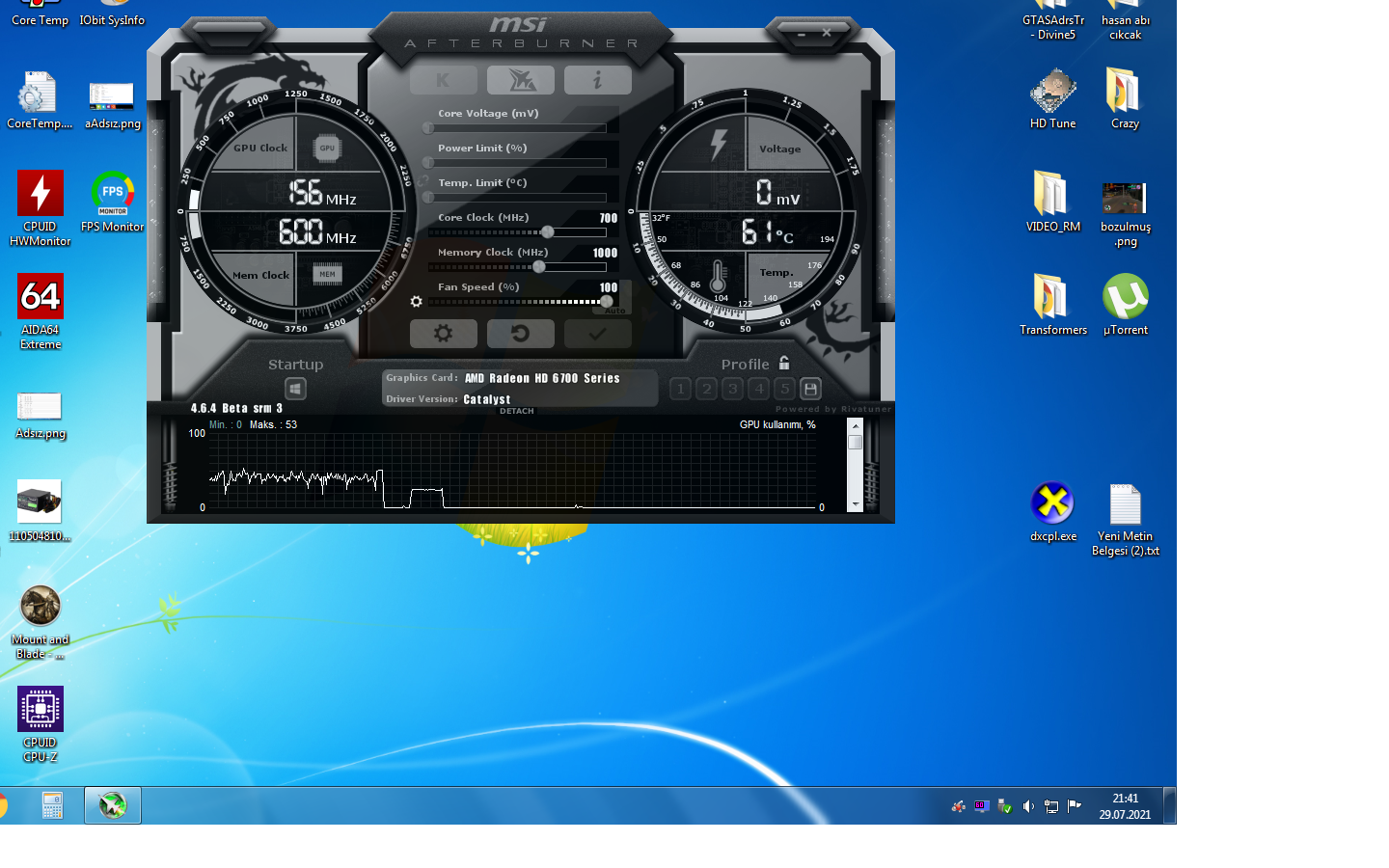The height and width of the screenshot is (868, 1389).
Task: Select the CPUID HWMonitor desktop icon
Action: (x=40, y=208)
